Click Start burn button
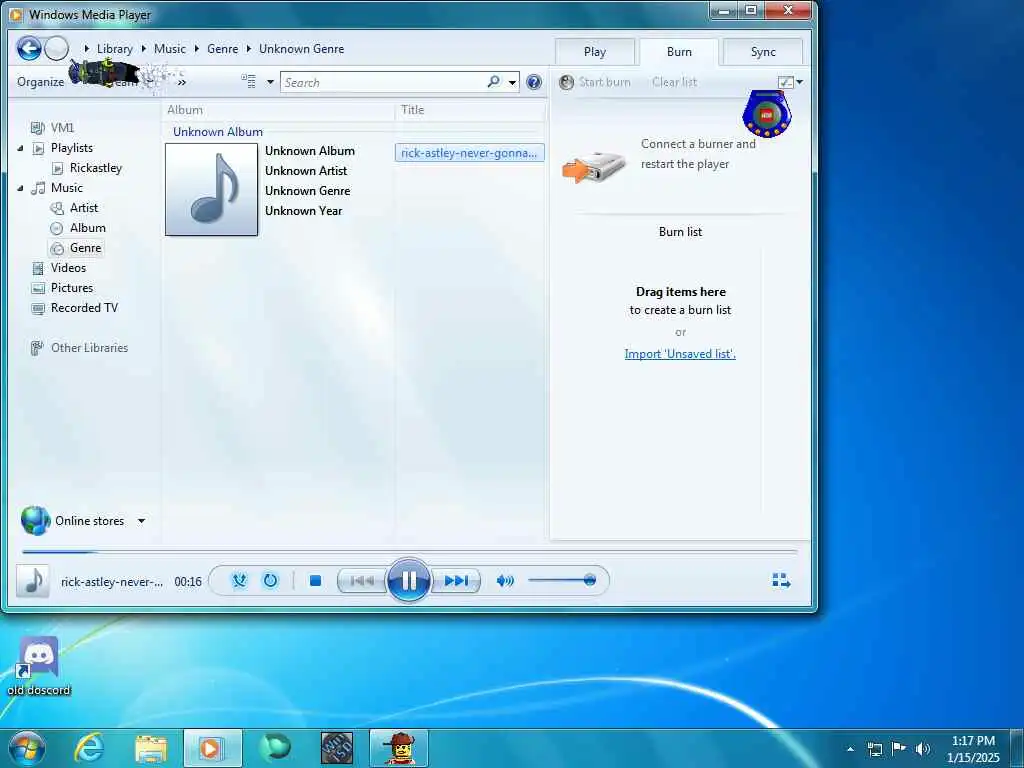The image size is (1024, 768). point(596,82)
